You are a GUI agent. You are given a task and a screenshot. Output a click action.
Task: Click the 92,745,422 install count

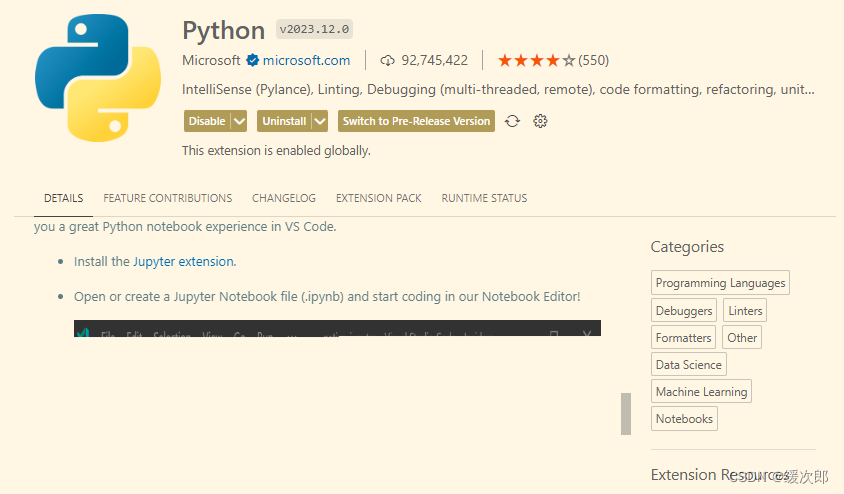(434, 60)
